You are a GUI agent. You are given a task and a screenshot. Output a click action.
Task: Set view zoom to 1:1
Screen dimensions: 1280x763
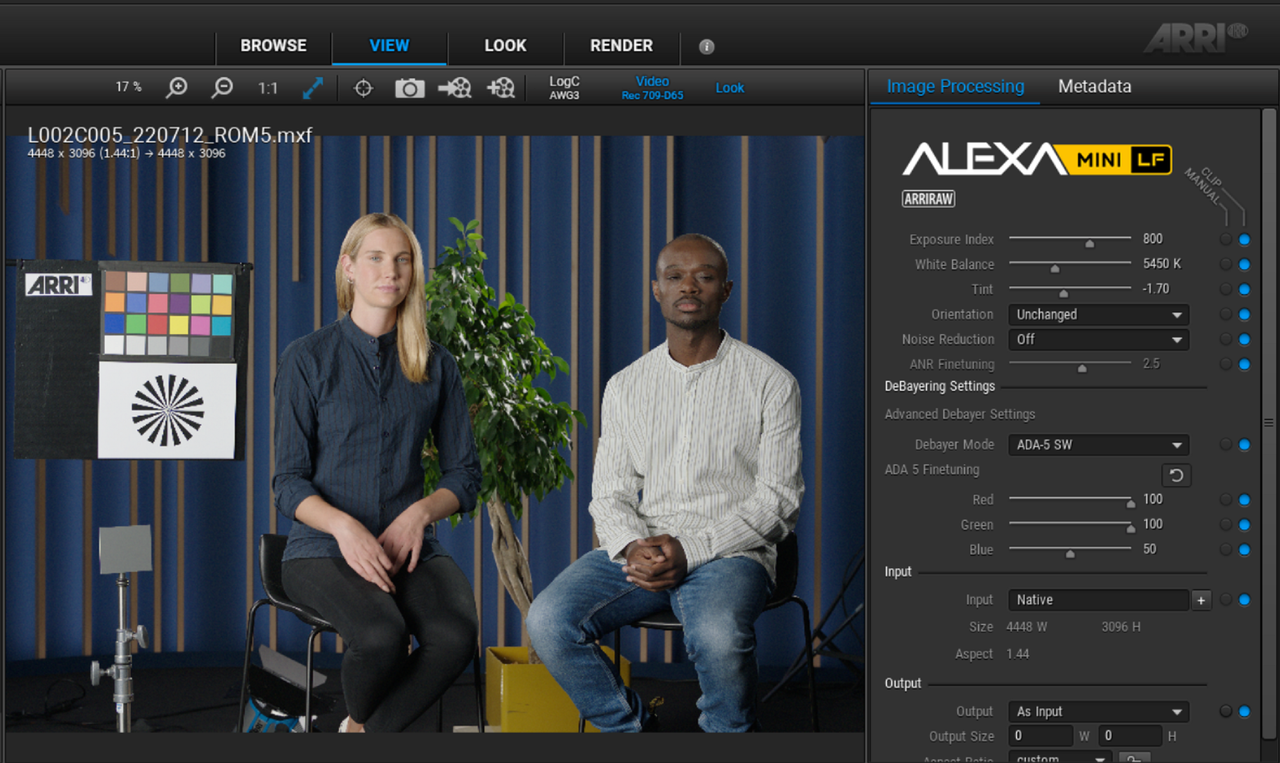tap(268, 88)
